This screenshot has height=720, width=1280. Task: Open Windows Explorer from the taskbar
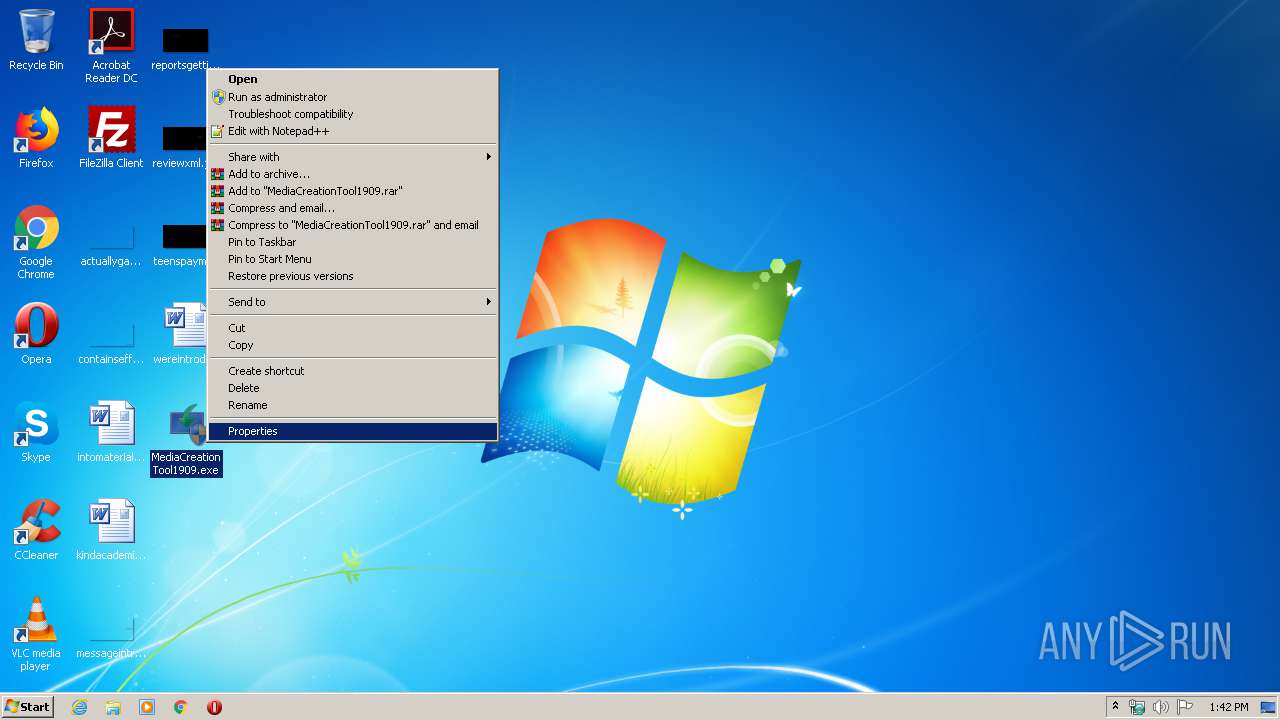click(x=113, y=707)
